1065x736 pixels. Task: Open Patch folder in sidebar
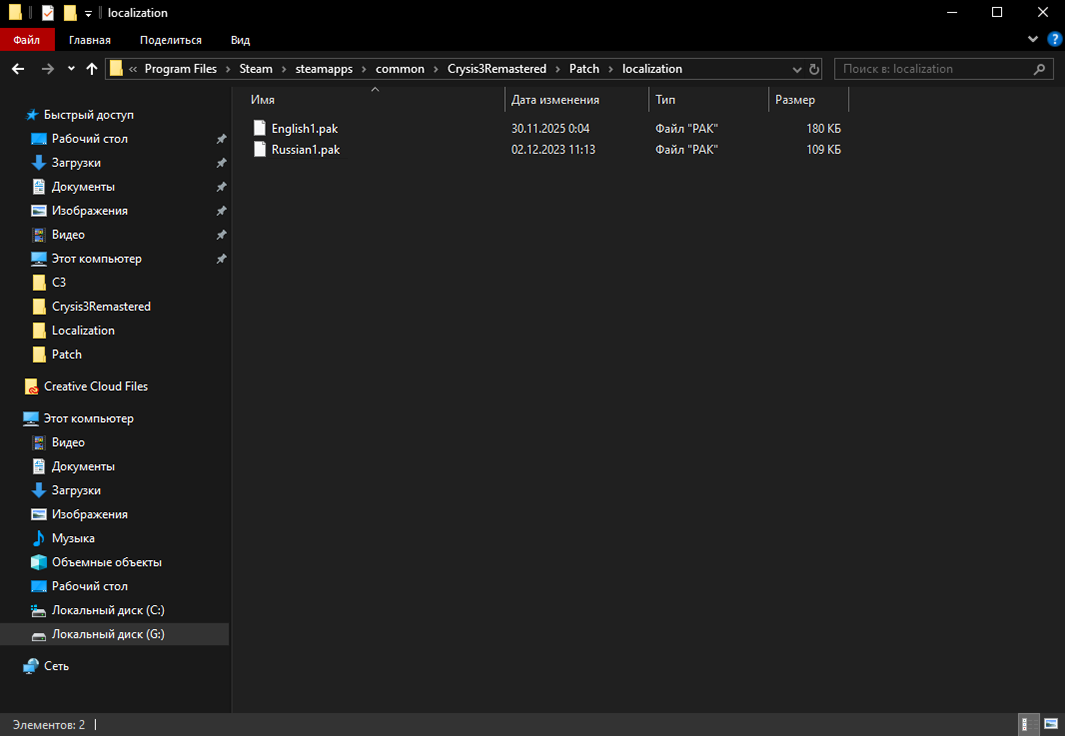click(67, 354)
